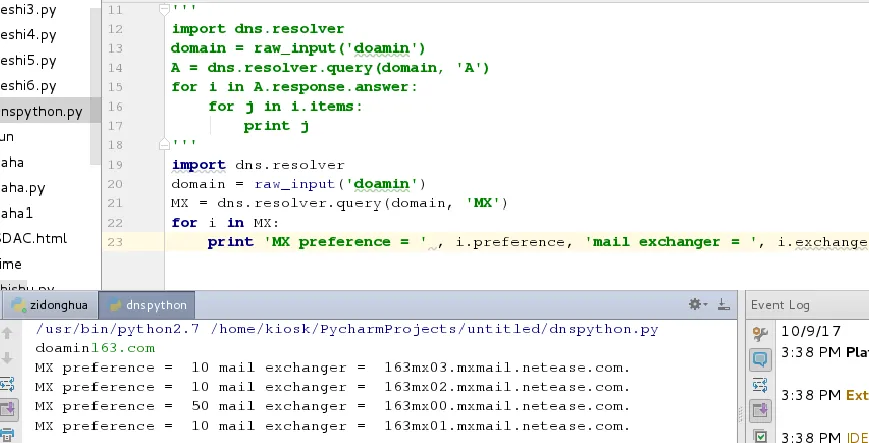
Task: Click 'for i in MX:' on line 22
Action: [225, 223]
